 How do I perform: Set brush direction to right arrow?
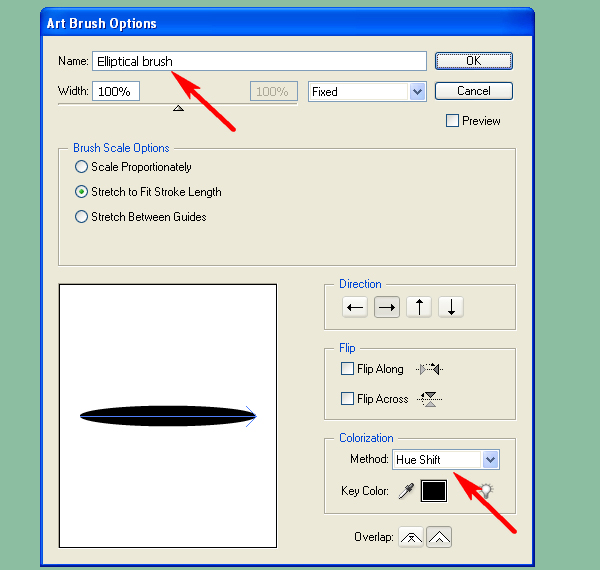tap(387, 307)
